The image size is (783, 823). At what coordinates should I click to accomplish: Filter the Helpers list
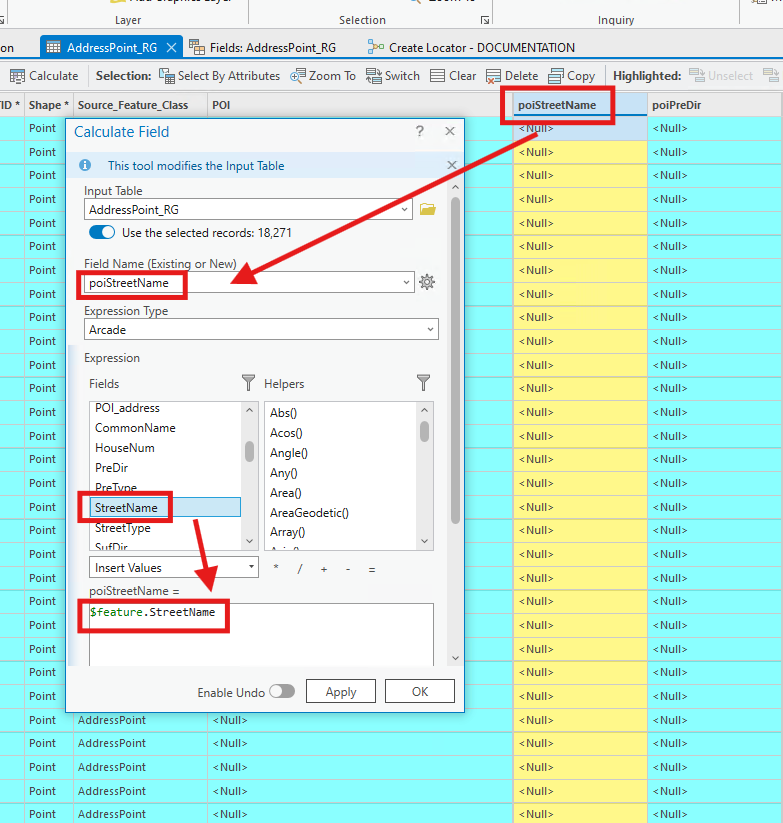[423, 383]
